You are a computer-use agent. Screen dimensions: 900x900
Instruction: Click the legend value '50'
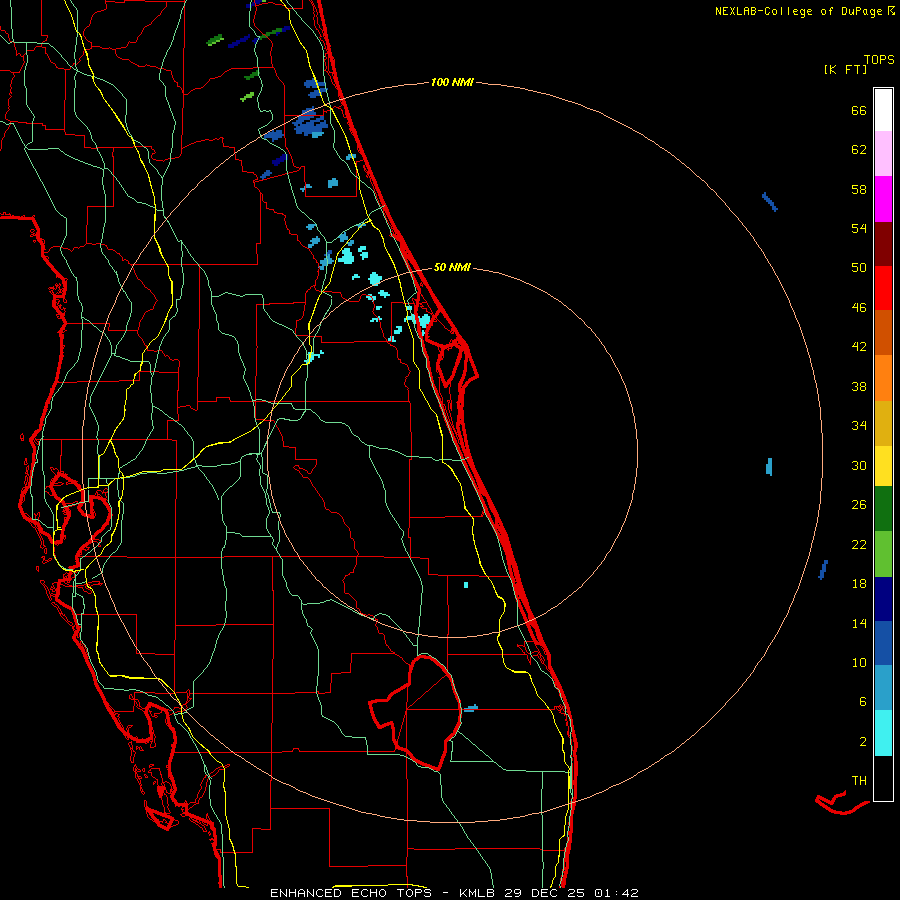point(859,268)
